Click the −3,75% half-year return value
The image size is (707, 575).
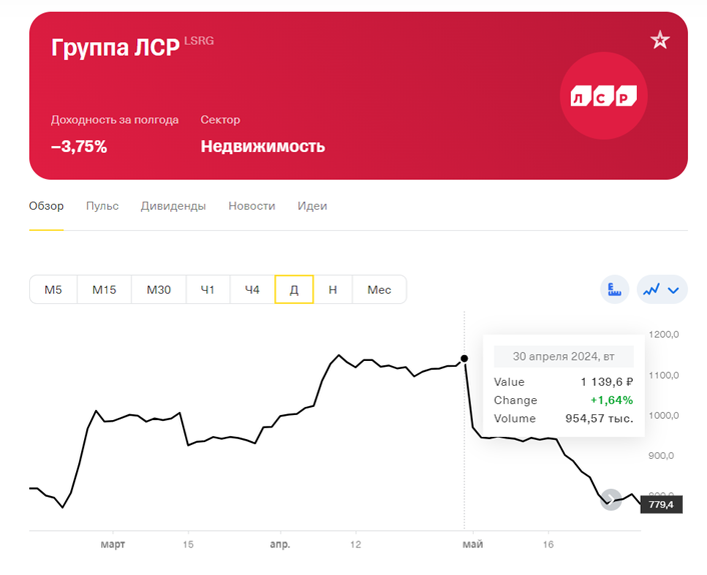79,147
